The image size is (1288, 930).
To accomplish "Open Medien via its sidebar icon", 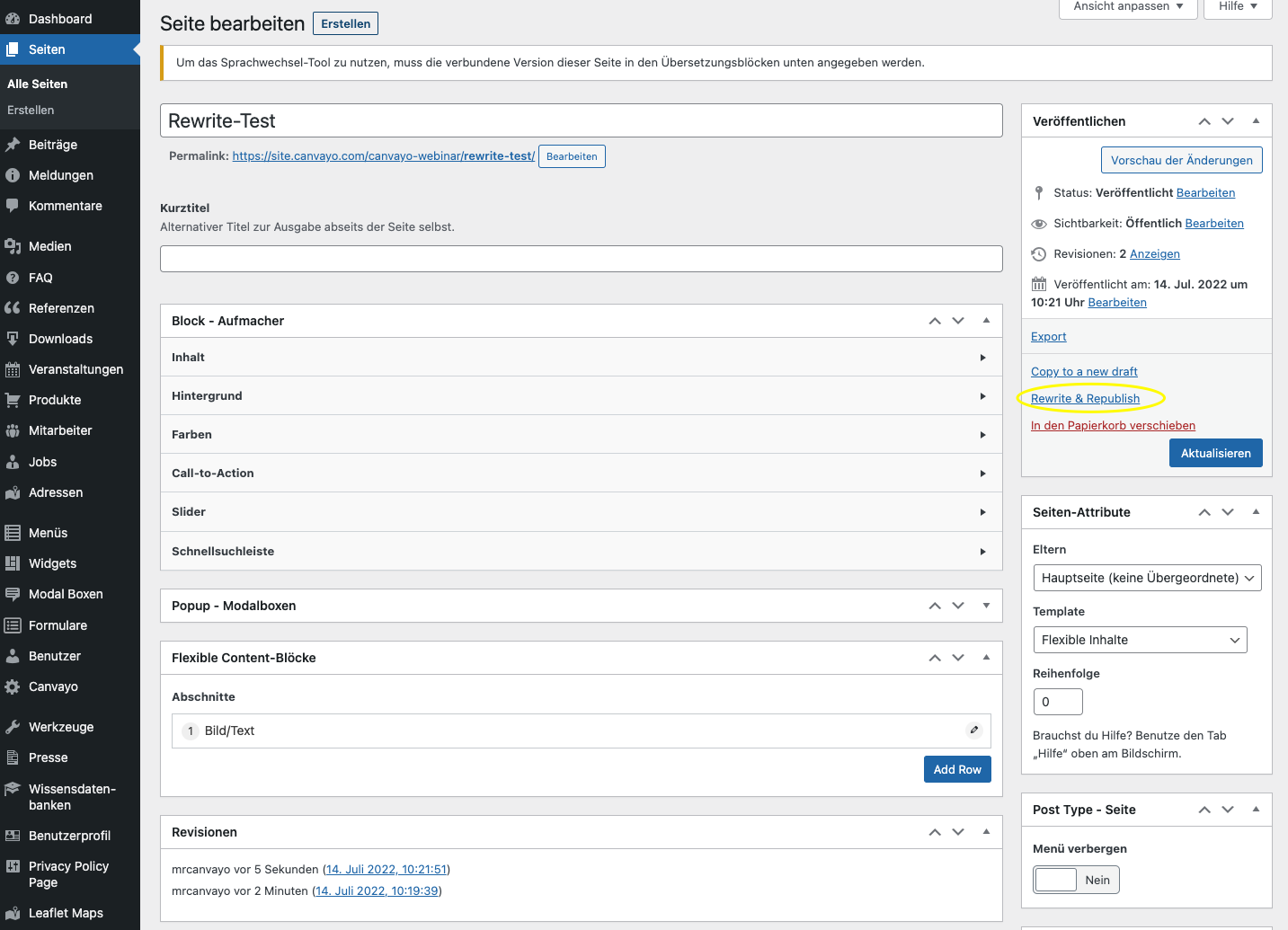I will pos(13,246).
